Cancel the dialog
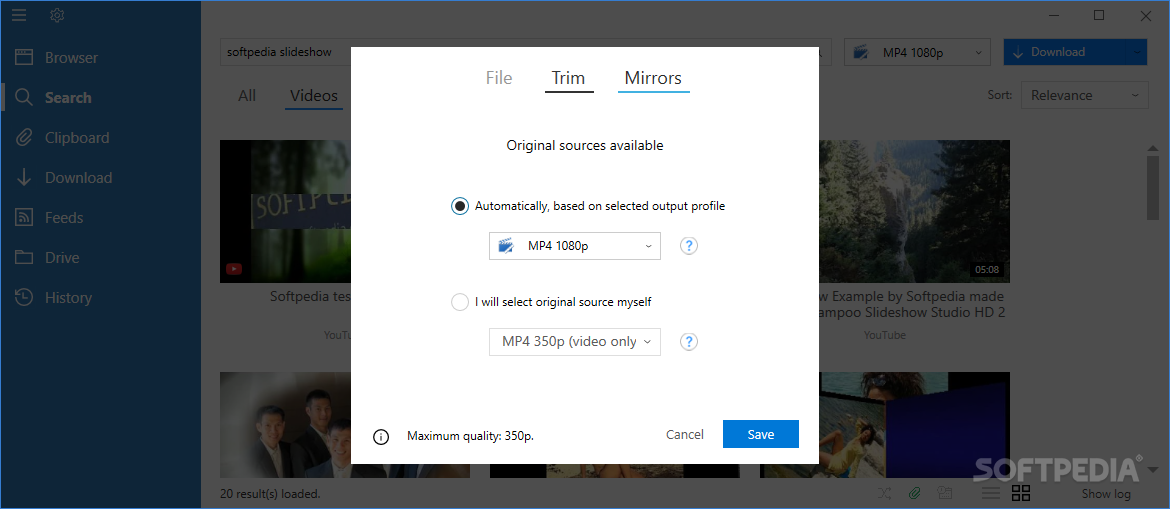The image size is (1170, 509). click(685, 434)
